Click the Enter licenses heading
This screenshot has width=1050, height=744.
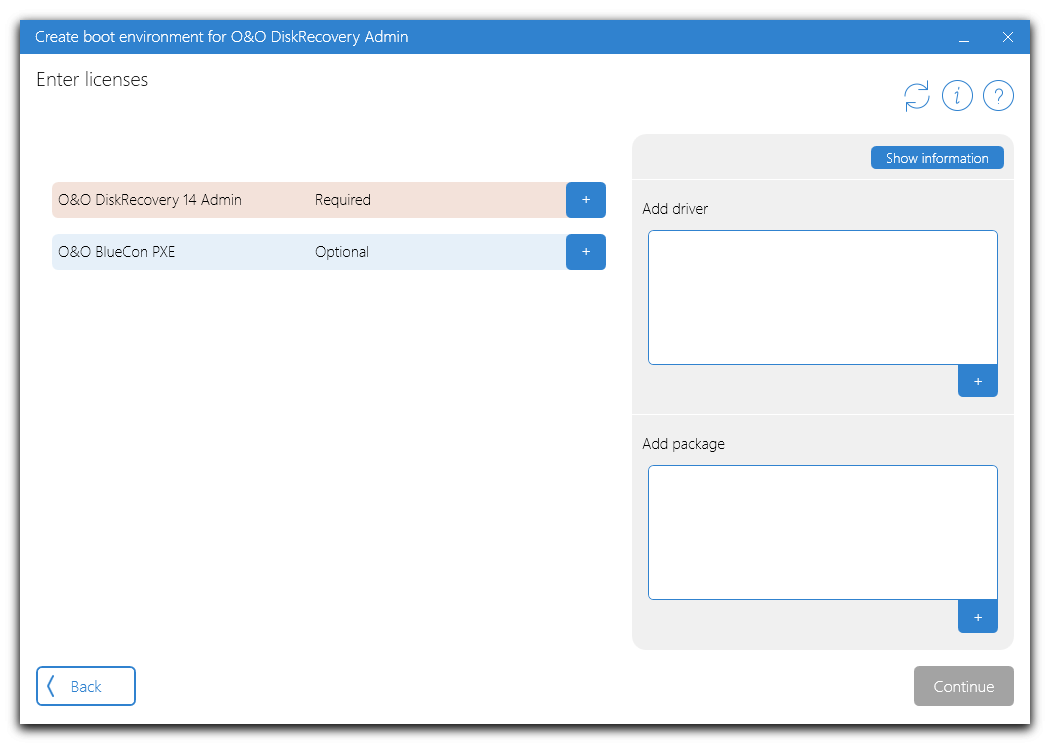pyautogui.click(x=92, y=80)
